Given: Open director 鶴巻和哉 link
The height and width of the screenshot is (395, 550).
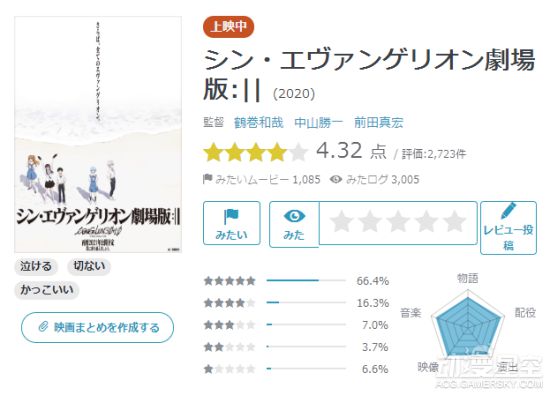Looking at the screenshot, I should point(259,122).
